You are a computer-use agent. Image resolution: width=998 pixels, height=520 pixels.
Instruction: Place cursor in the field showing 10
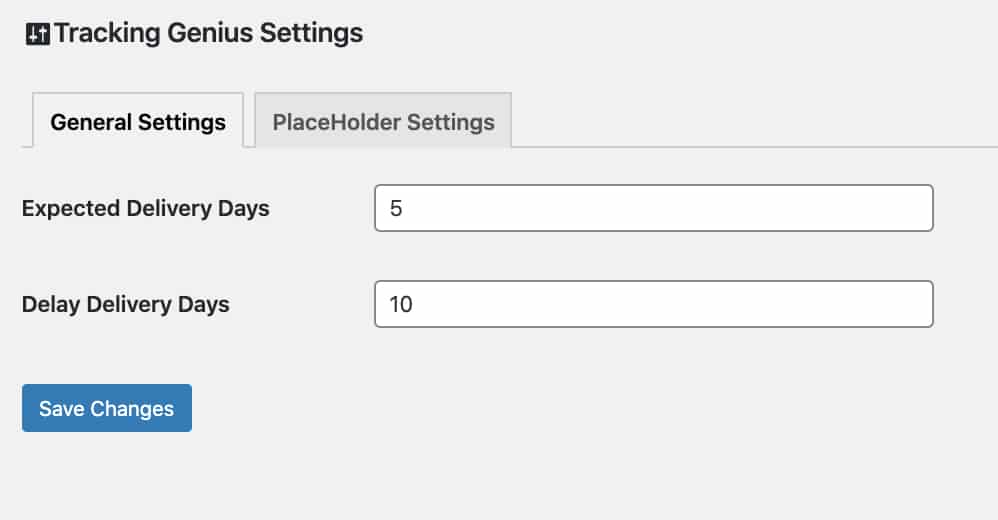[x=653, y=304]
